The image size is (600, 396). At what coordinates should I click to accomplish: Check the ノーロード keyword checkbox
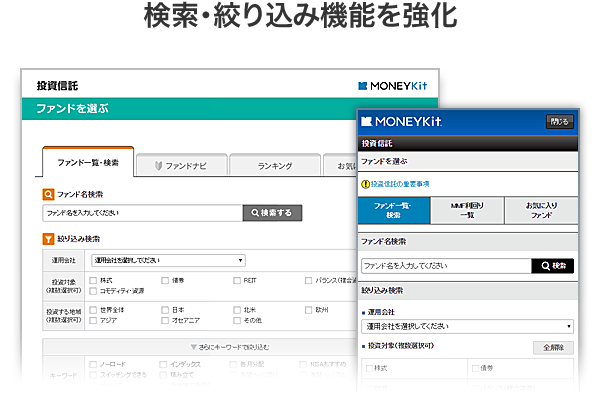pyautogui.click(x=93, y=364)
